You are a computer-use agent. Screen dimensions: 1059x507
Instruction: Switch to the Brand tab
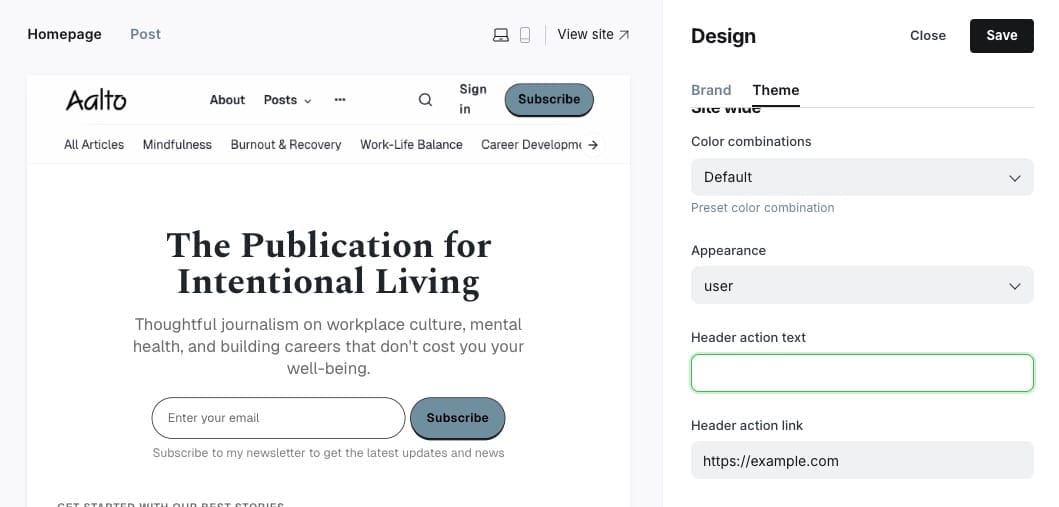pos(711,90)
